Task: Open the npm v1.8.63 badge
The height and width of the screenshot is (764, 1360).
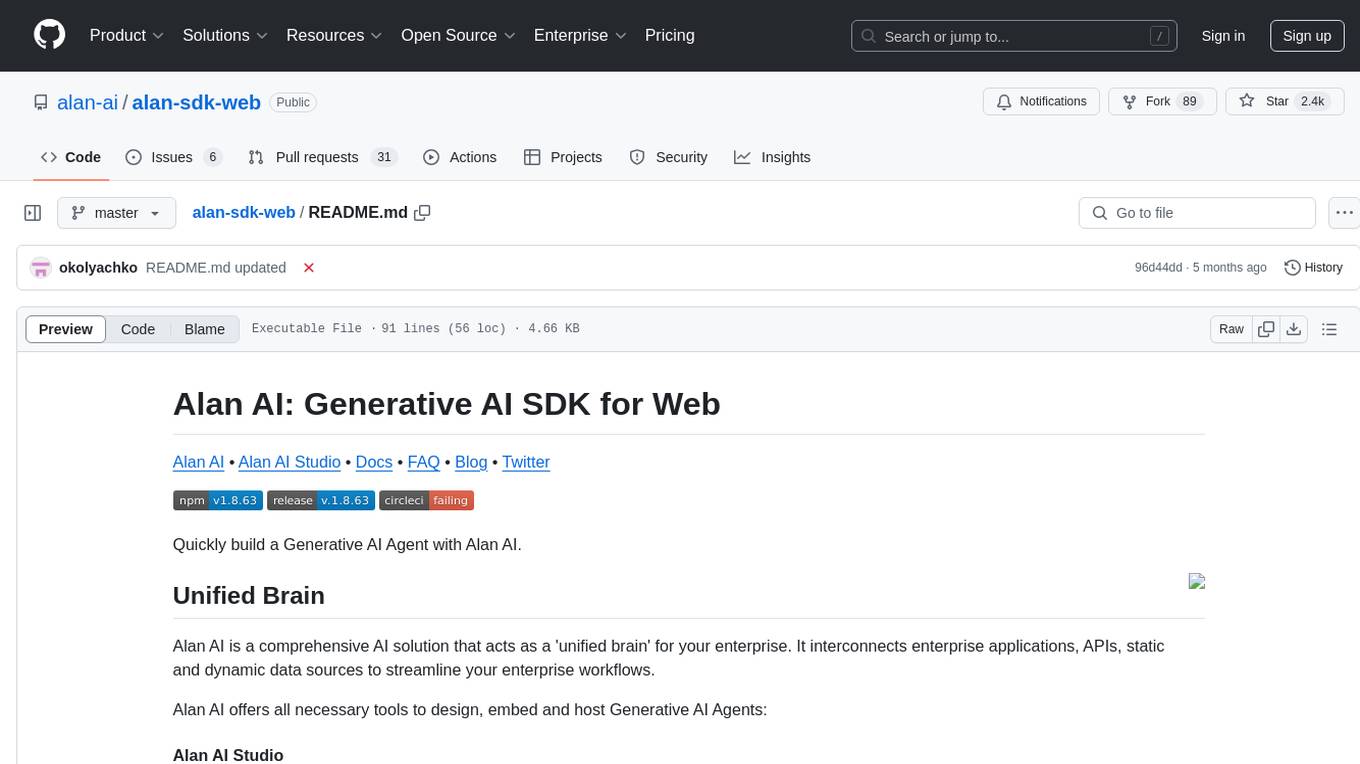Action: coord(218,500)
